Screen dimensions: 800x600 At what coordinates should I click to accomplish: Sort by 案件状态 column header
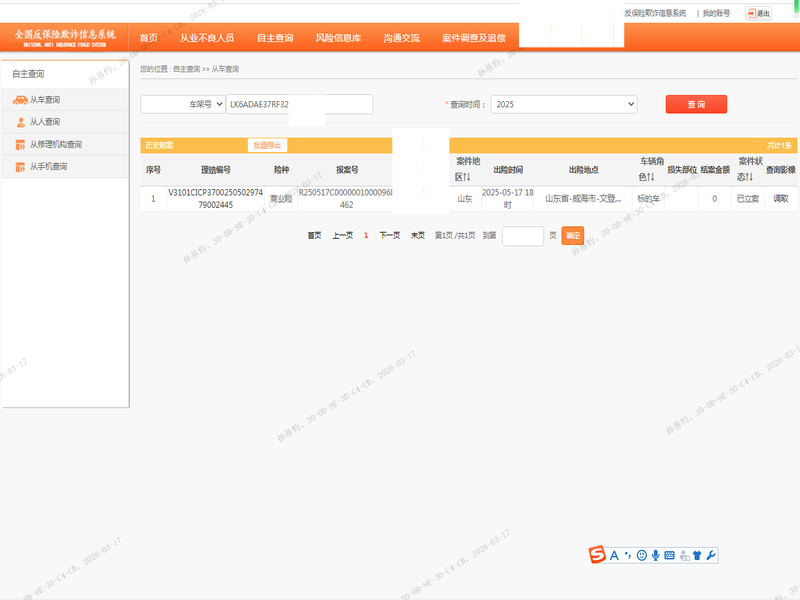click(x=748, y=169)
